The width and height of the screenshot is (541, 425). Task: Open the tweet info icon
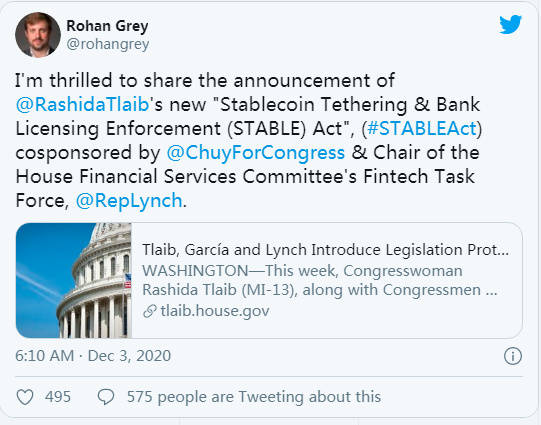click(513, 356)
